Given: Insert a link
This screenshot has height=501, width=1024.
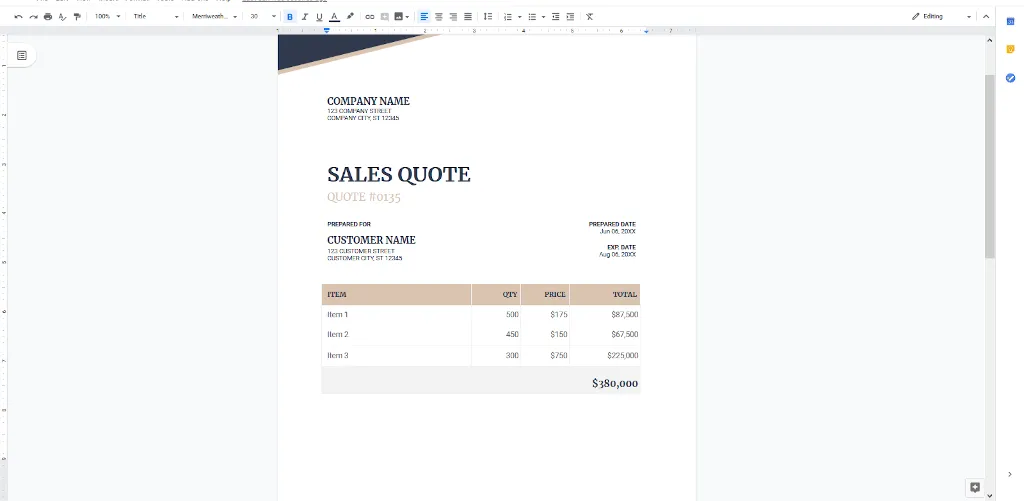Looking at the screenshot, I should point(370,16).
